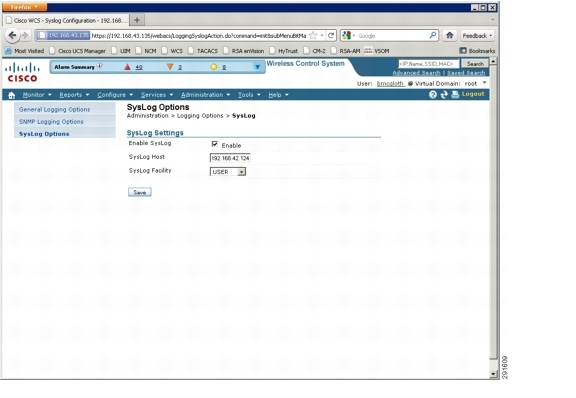Click the bmcgloth user link
The width and height of the screenshot is (576, 398).
pos(390,83)
